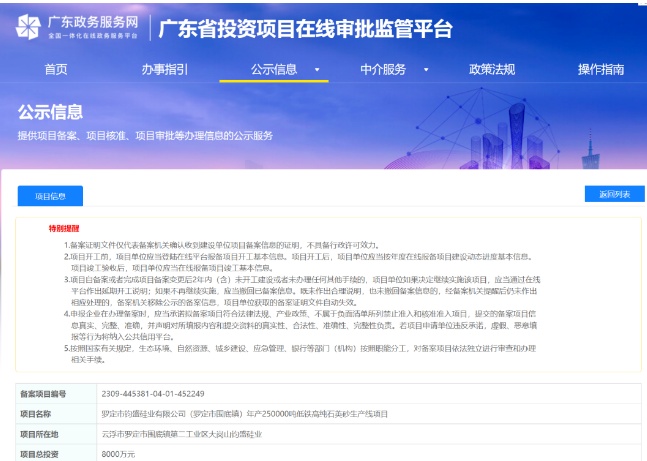Viewport: 647px width, 461px height.
Task: Click the 公示信息 banner heading
Action: click(50, 111)
